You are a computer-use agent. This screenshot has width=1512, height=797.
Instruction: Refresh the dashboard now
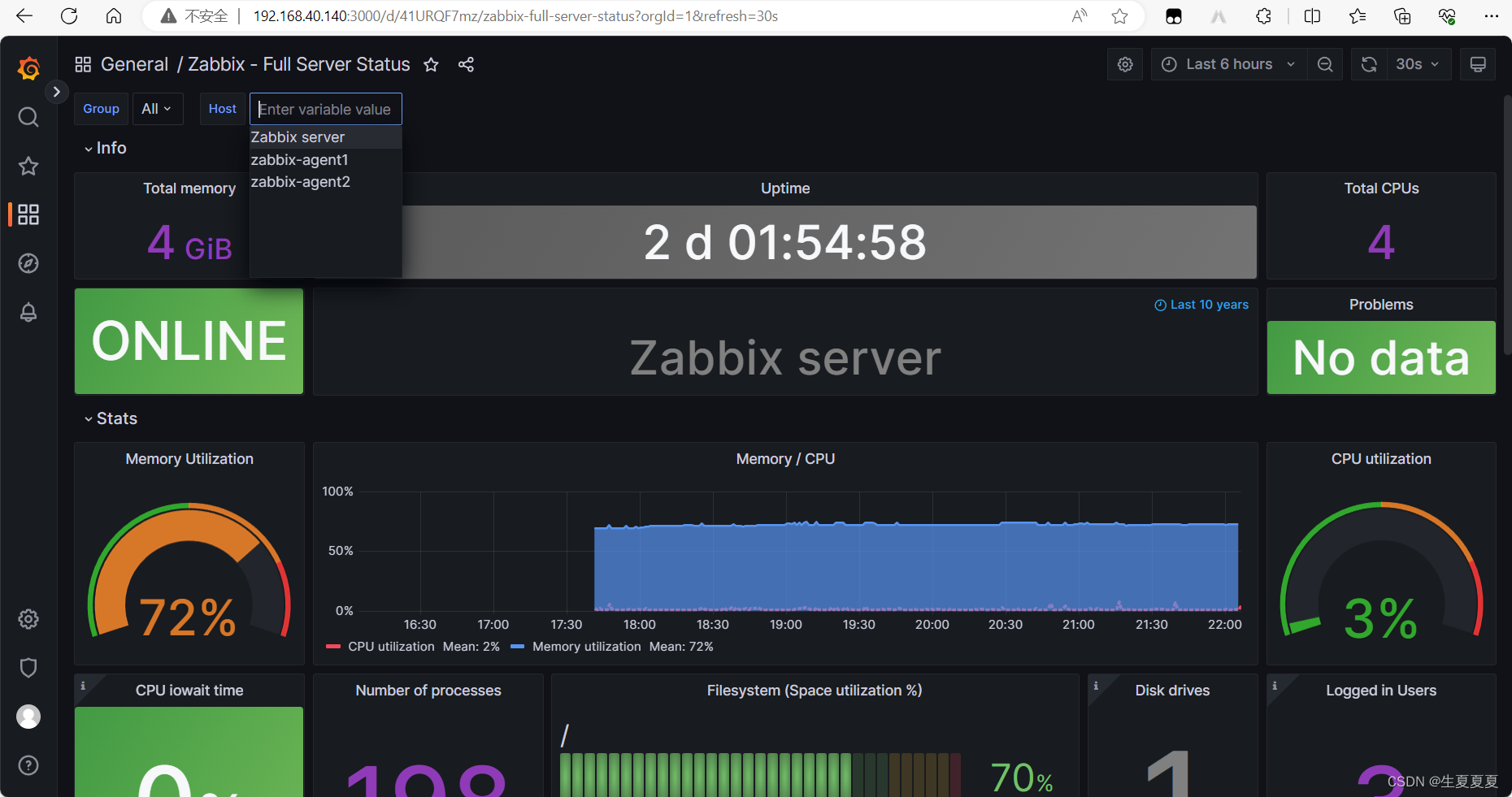(x=1369, y=64)
